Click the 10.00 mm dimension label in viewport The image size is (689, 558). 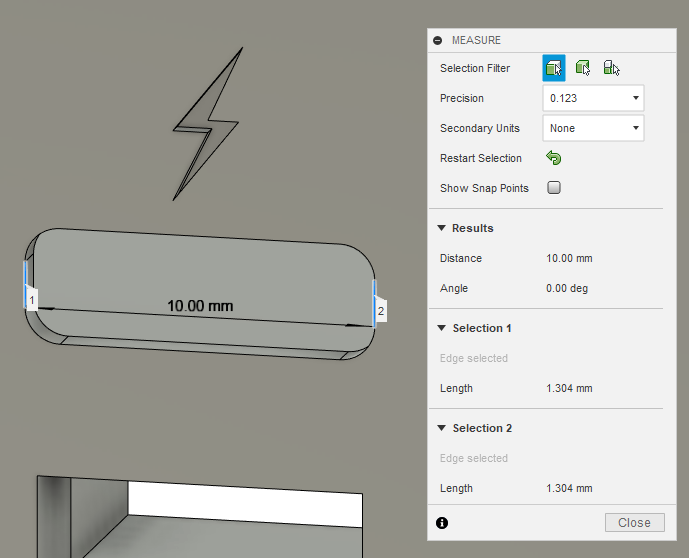[200, 306]
